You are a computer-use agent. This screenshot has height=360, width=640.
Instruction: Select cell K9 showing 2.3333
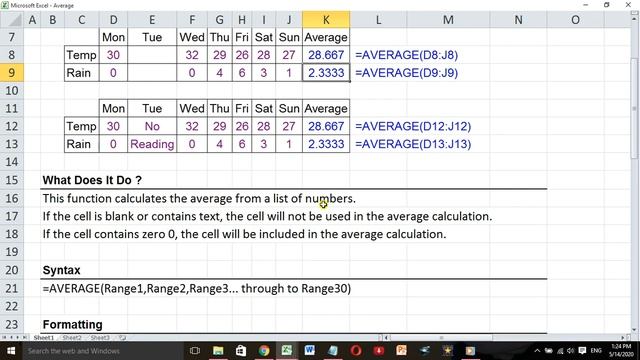coord(326,73)
